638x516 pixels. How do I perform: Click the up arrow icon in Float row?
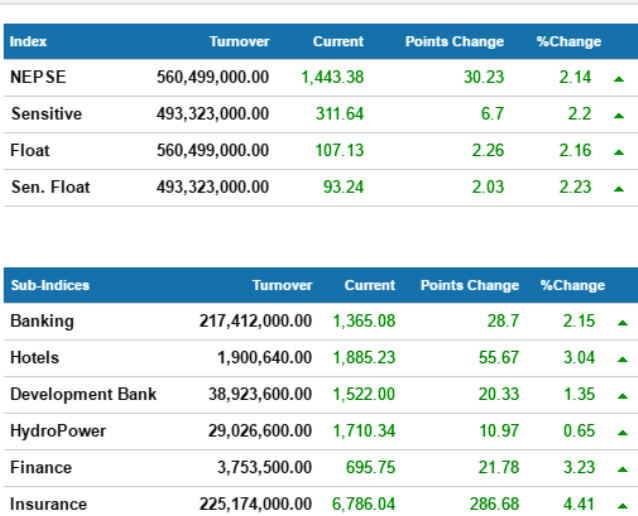[x=618, y=153]
